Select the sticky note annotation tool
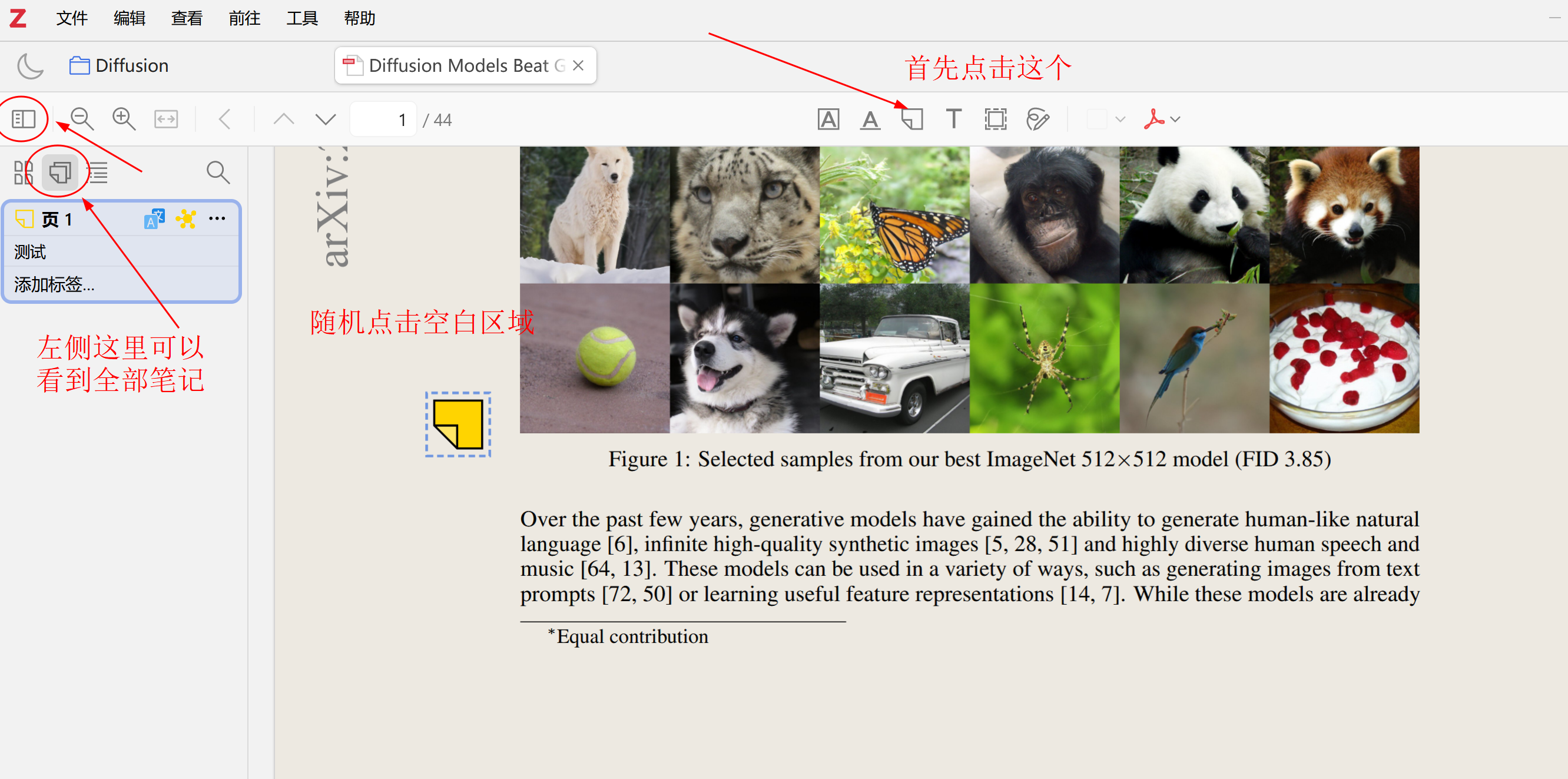 pyautogui.click(x=912, y=120)
